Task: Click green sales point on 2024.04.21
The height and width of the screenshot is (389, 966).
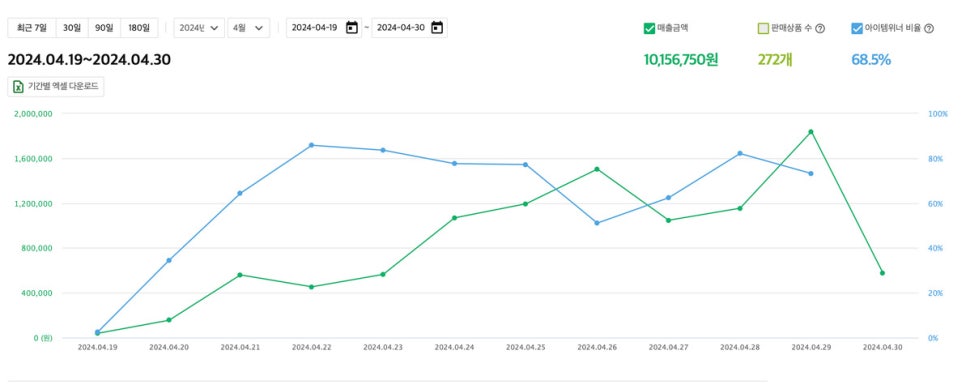Action: (x=240, y=274)
